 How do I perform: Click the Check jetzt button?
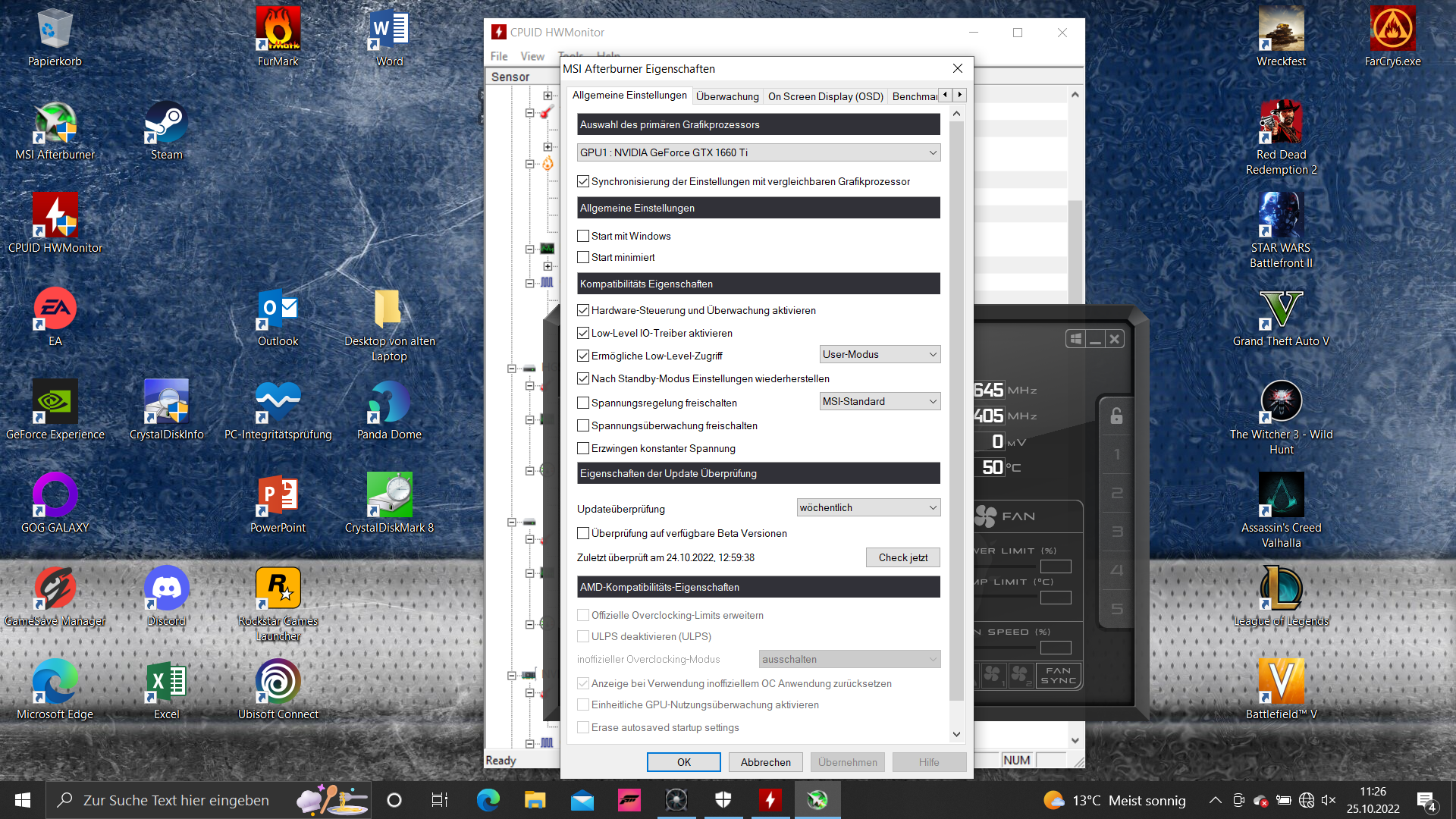[x=902, y=557]
